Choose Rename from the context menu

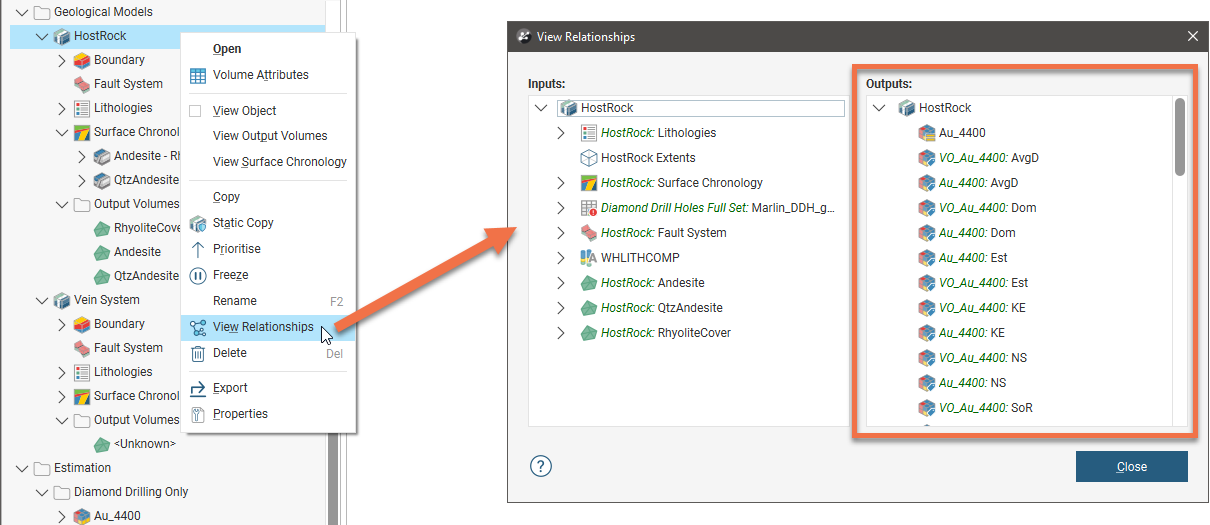click(234, 301)
